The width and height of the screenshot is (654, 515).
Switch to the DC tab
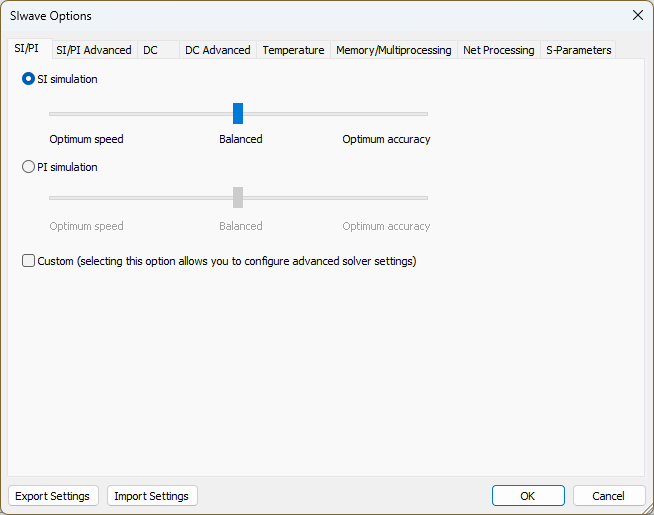150,50
